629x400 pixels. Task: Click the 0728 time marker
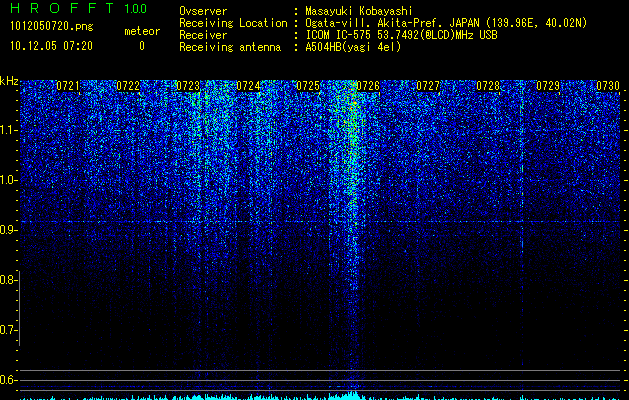click(x=488, y=86)
